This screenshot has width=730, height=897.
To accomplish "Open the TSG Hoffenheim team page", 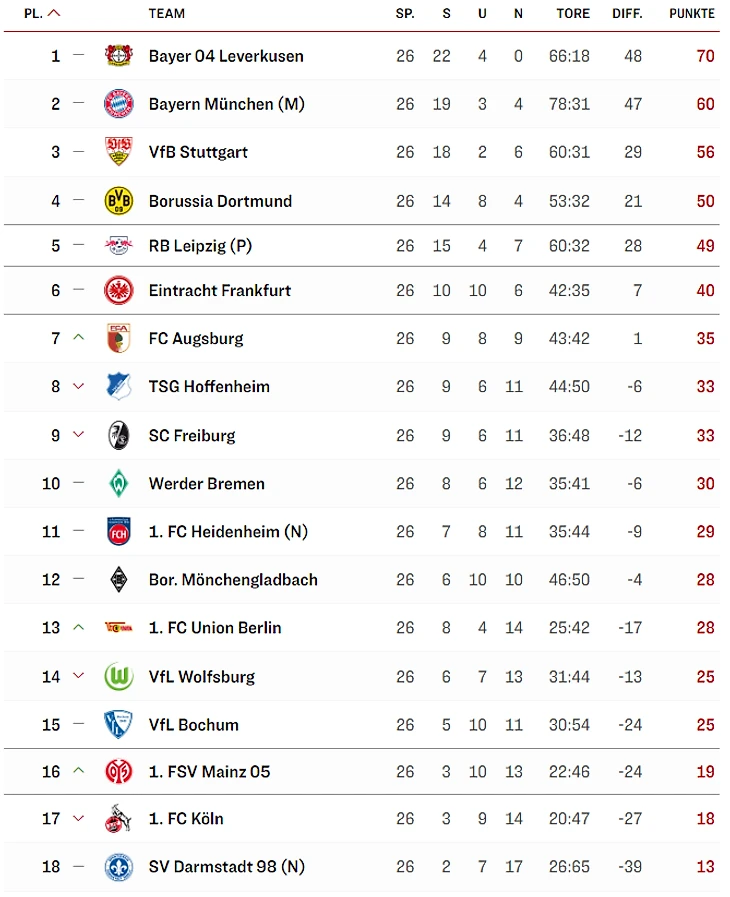I will (209, 387).
